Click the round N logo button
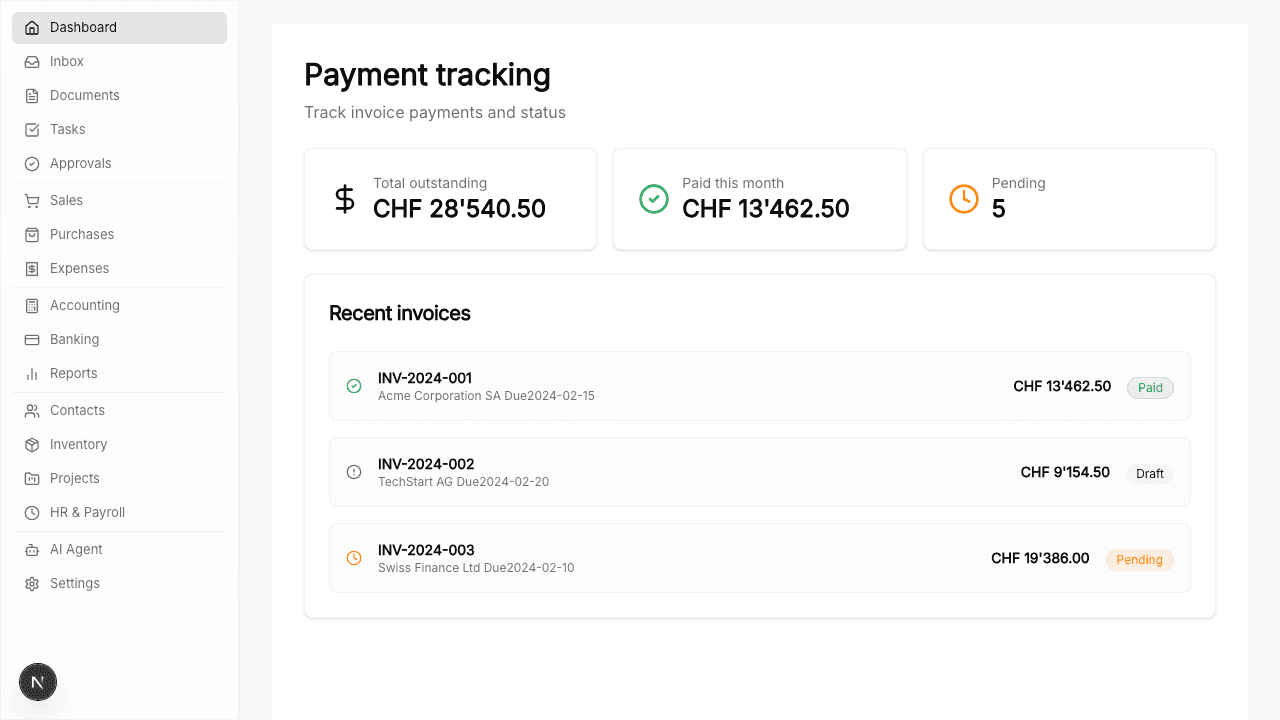Screen dimensions: 1280x720 click(38, 683)
